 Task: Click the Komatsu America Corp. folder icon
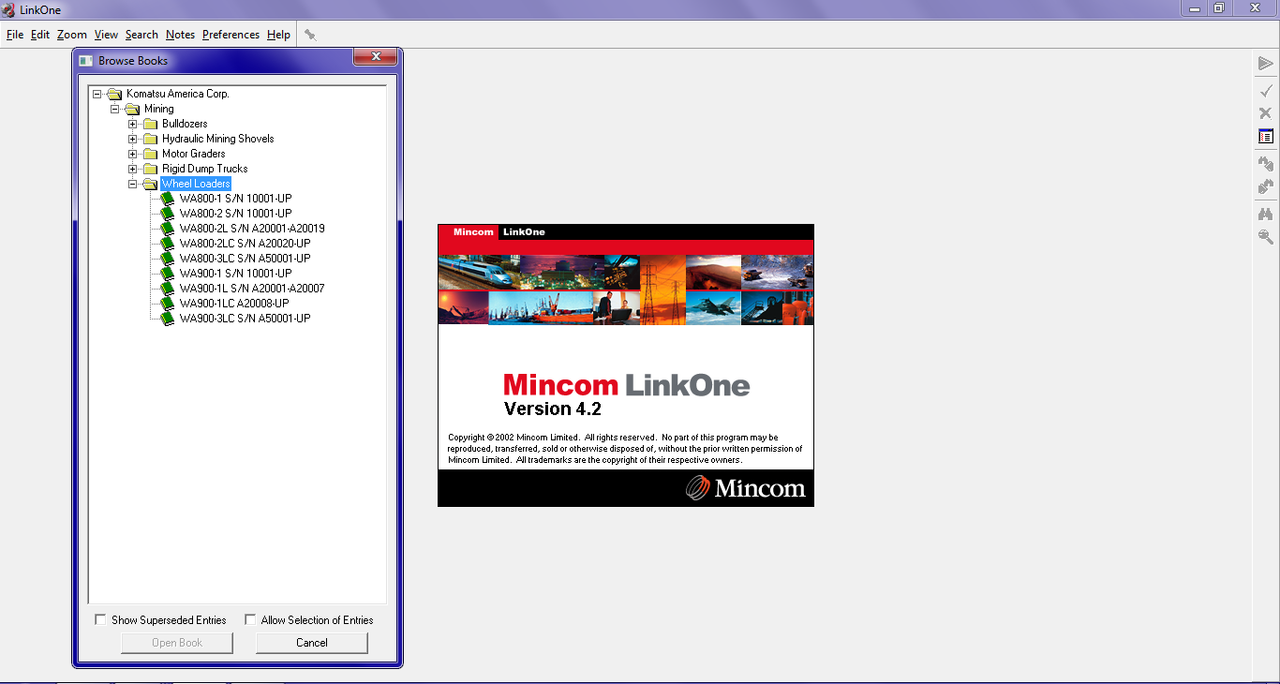coord(114,94)
